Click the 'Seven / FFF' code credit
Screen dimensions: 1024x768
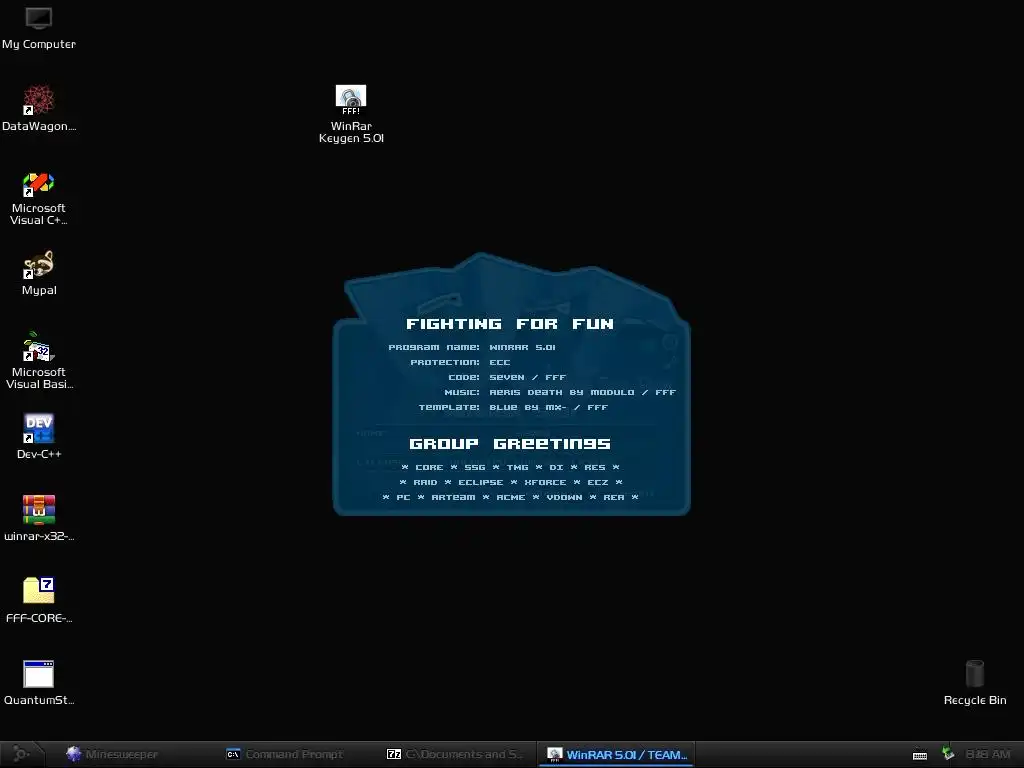[528, 377]
